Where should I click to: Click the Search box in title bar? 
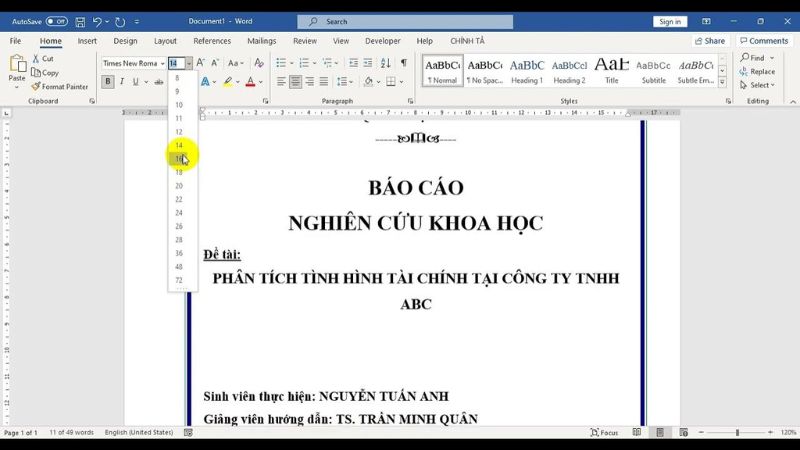(x=405, y=21)
